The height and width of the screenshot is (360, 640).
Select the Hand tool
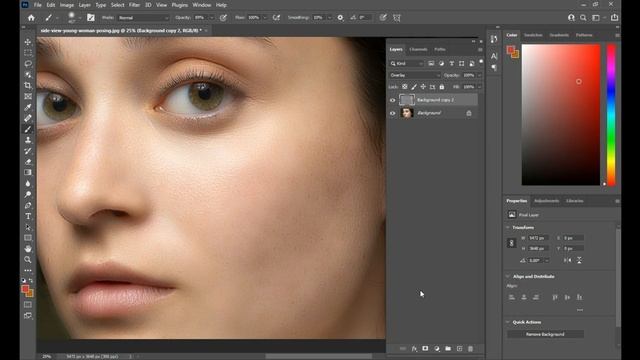point(28,249)
